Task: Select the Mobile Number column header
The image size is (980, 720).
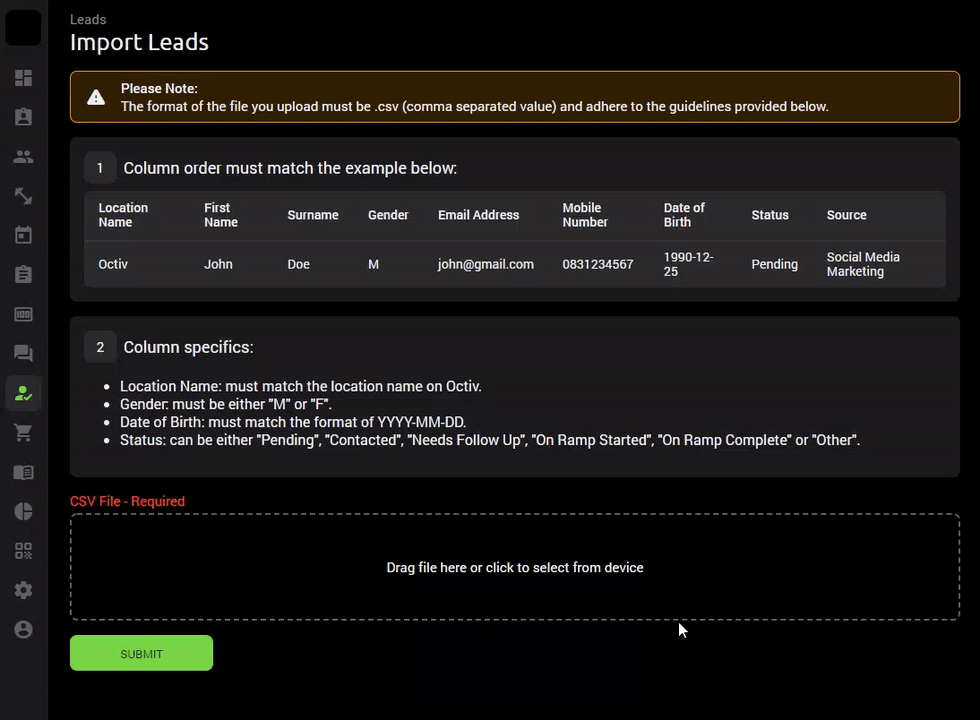Action: (584, 215)
